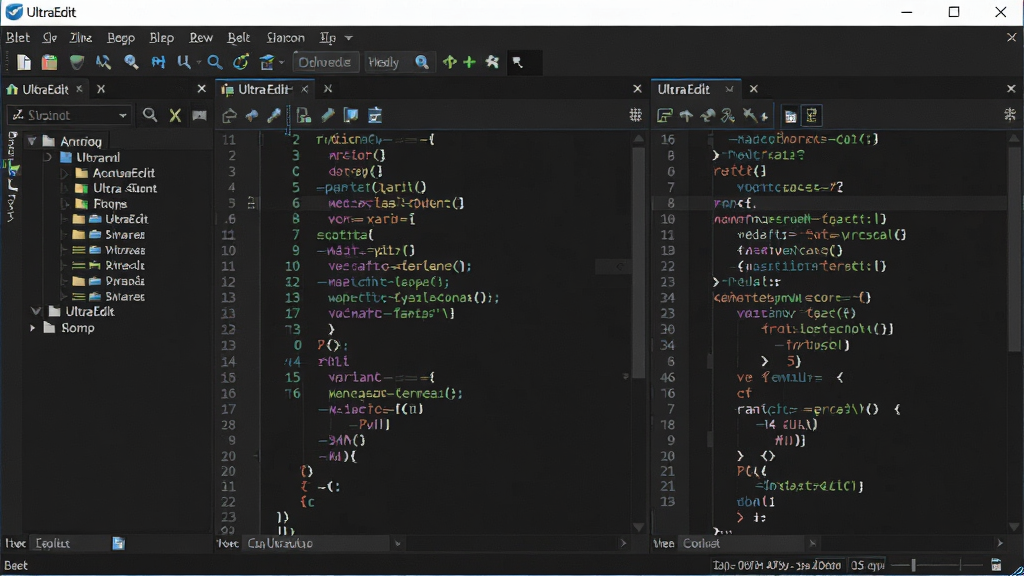
Task: Click the Odnveds toolbar button
Action: pos(325,62)
